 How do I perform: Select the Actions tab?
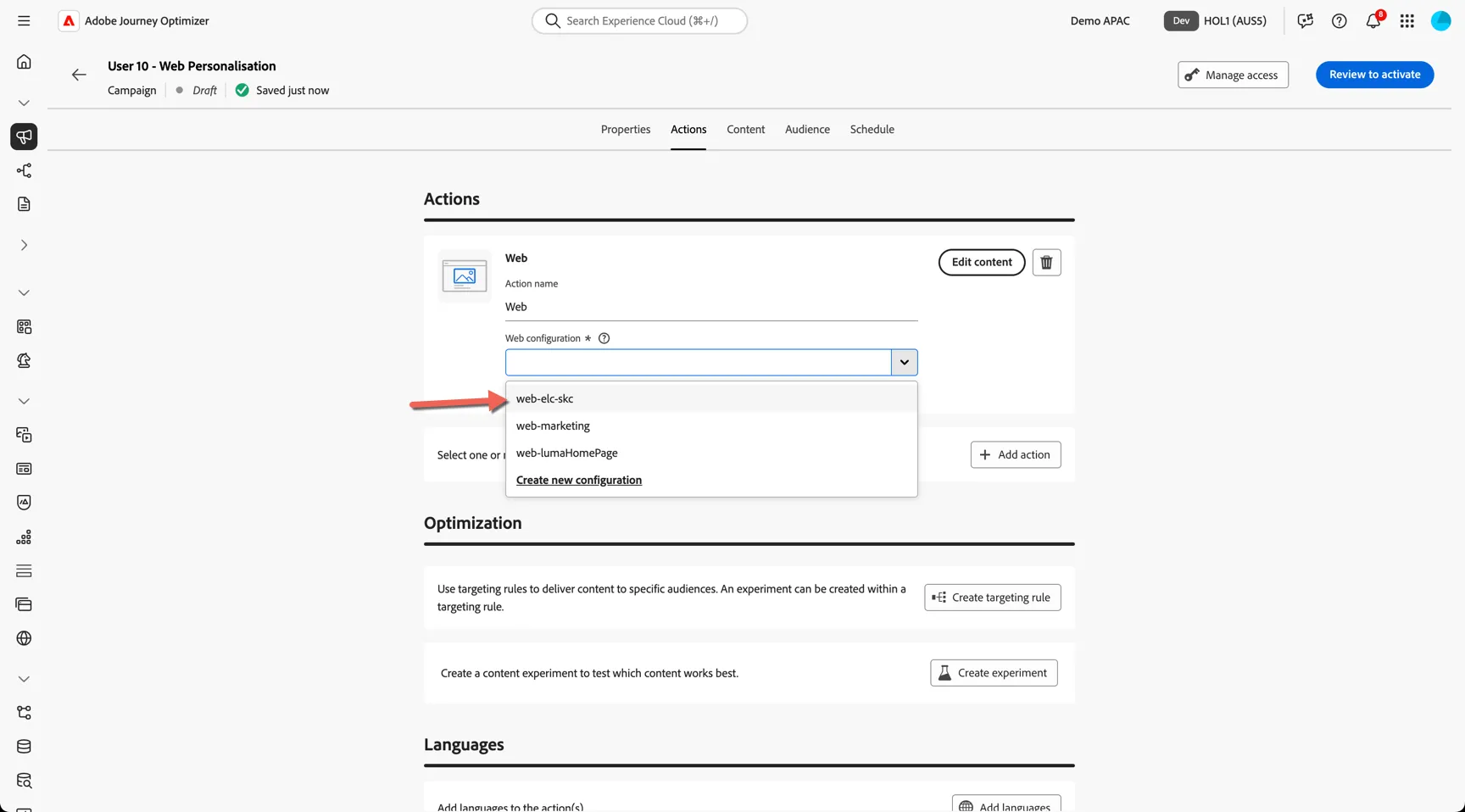pos(688,130)
